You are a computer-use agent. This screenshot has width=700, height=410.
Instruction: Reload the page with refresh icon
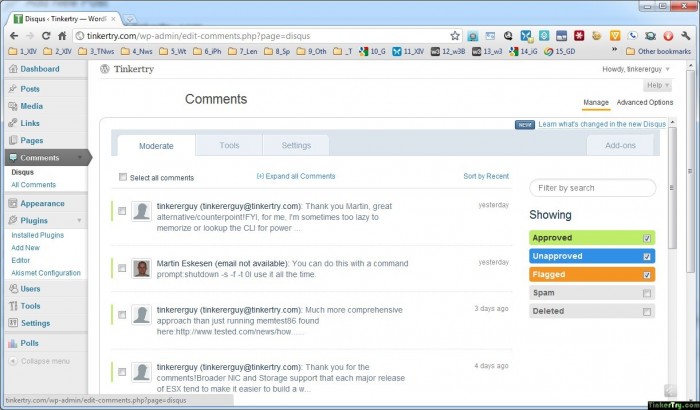(x=46, y=36)
